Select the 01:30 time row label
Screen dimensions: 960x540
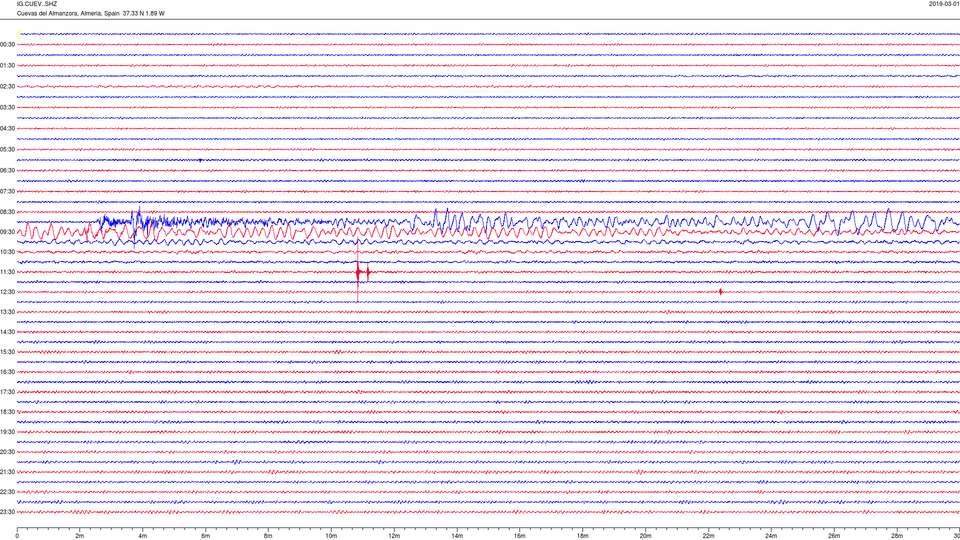7,66
